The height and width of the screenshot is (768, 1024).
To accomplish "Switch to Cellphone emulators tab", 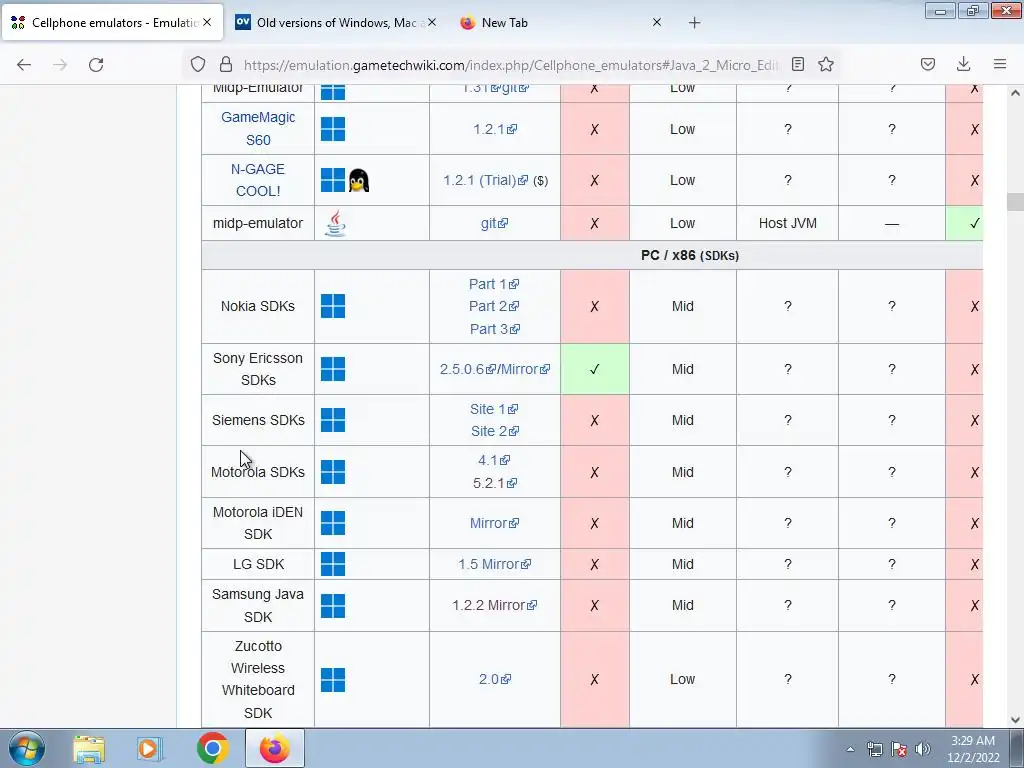I will (x=112, y=22).
